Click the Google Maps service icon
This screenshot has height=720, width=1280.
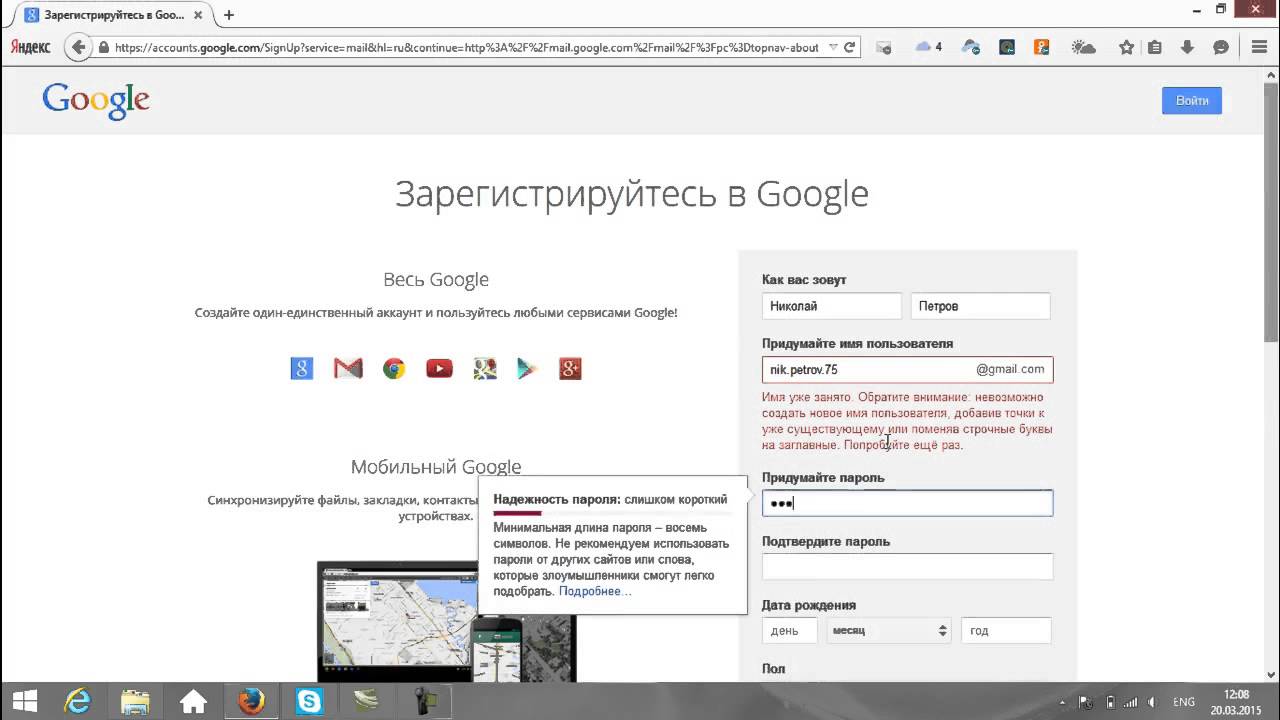coord(485,369)
